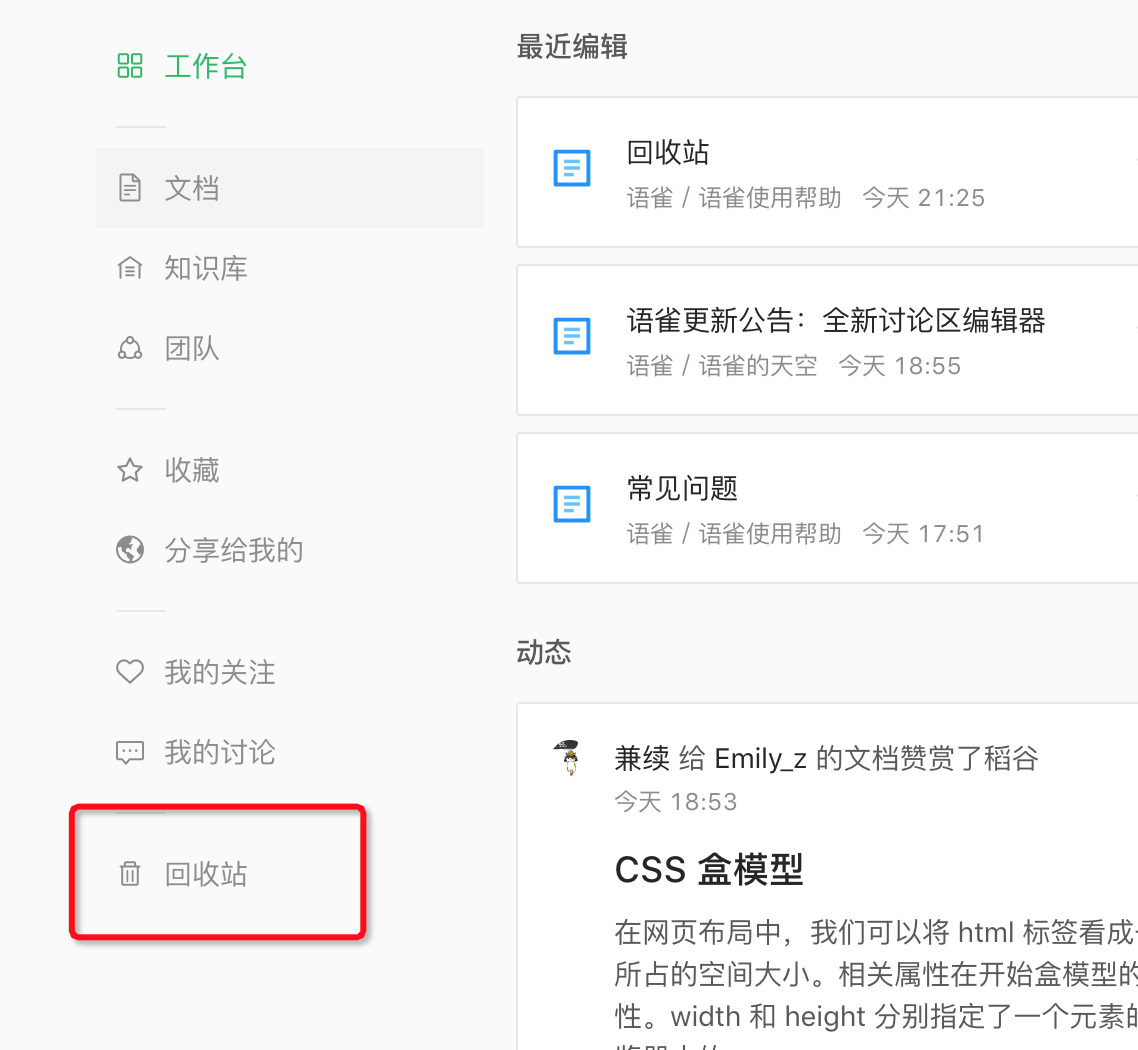Viewport: 1138px width, 1050px height.
Task: Click the 知识库 library icon
Action: pos(130,268)
